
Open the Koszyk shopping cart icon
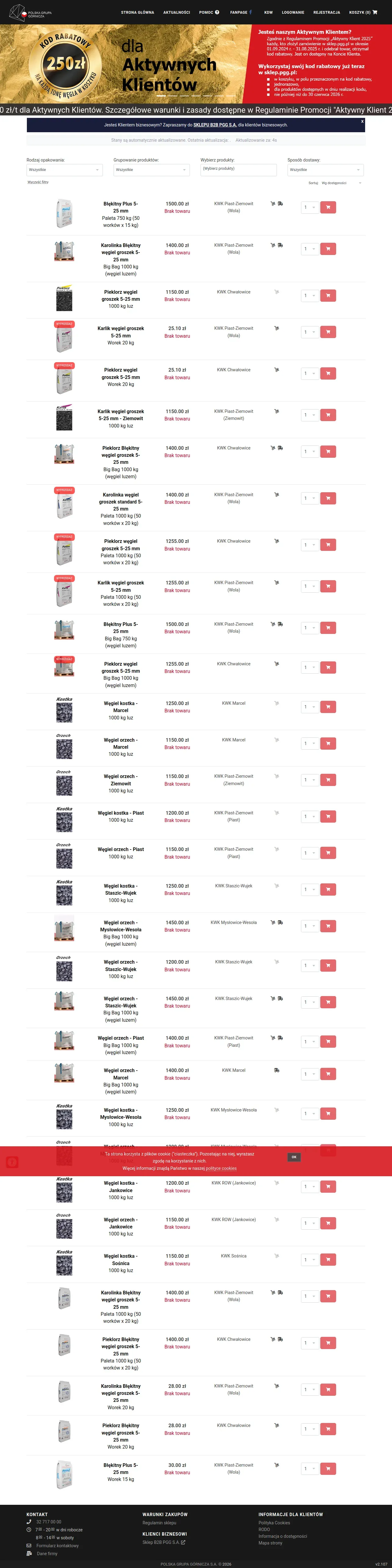point(374,12)
